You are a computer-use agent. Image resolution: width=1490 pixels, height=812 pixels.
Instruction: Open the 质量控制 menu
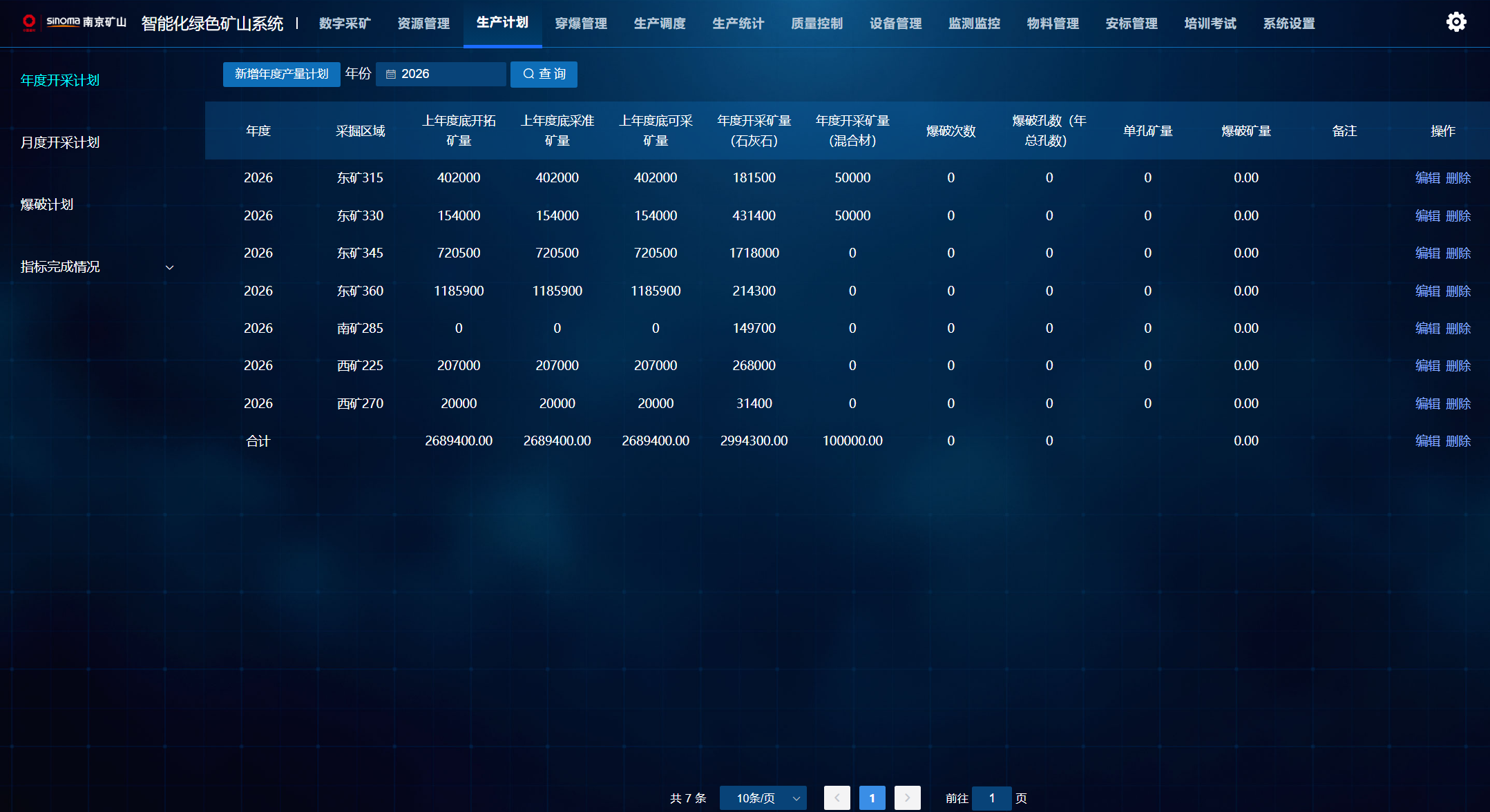[x=817, y=23]
